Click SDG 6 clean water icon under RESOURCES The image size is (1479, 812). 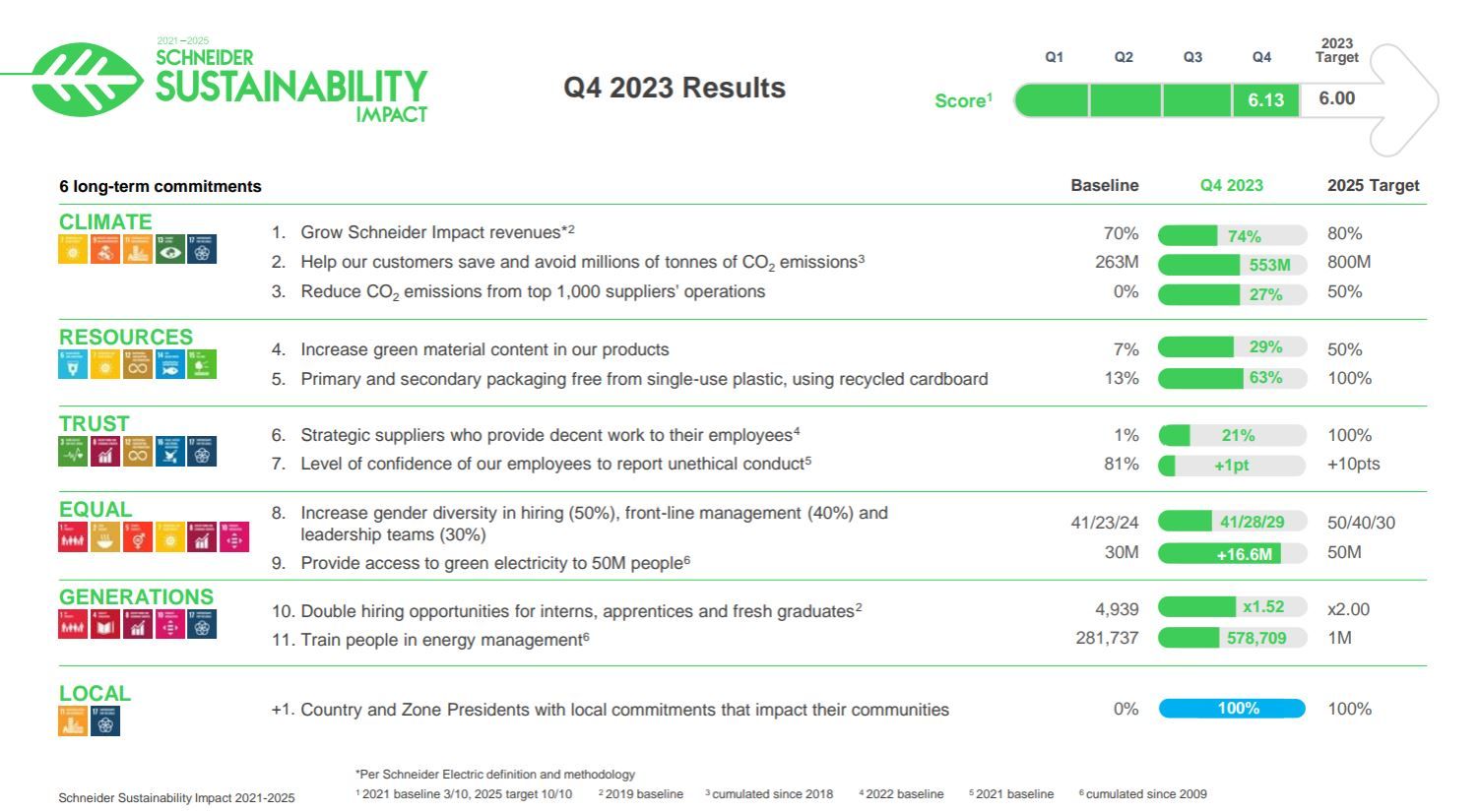(x=73, y=364)
